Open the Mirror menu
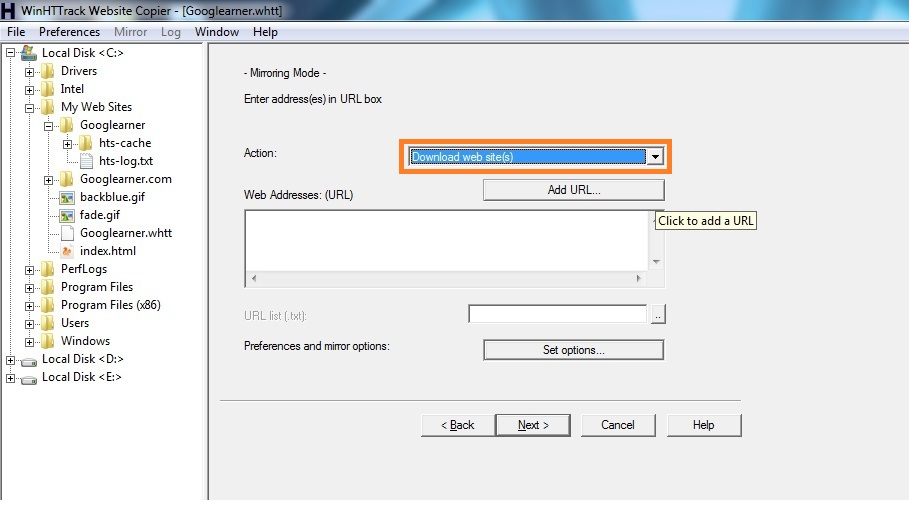The width and height of the screenshot is (909, 508). [x=130, y=32]
